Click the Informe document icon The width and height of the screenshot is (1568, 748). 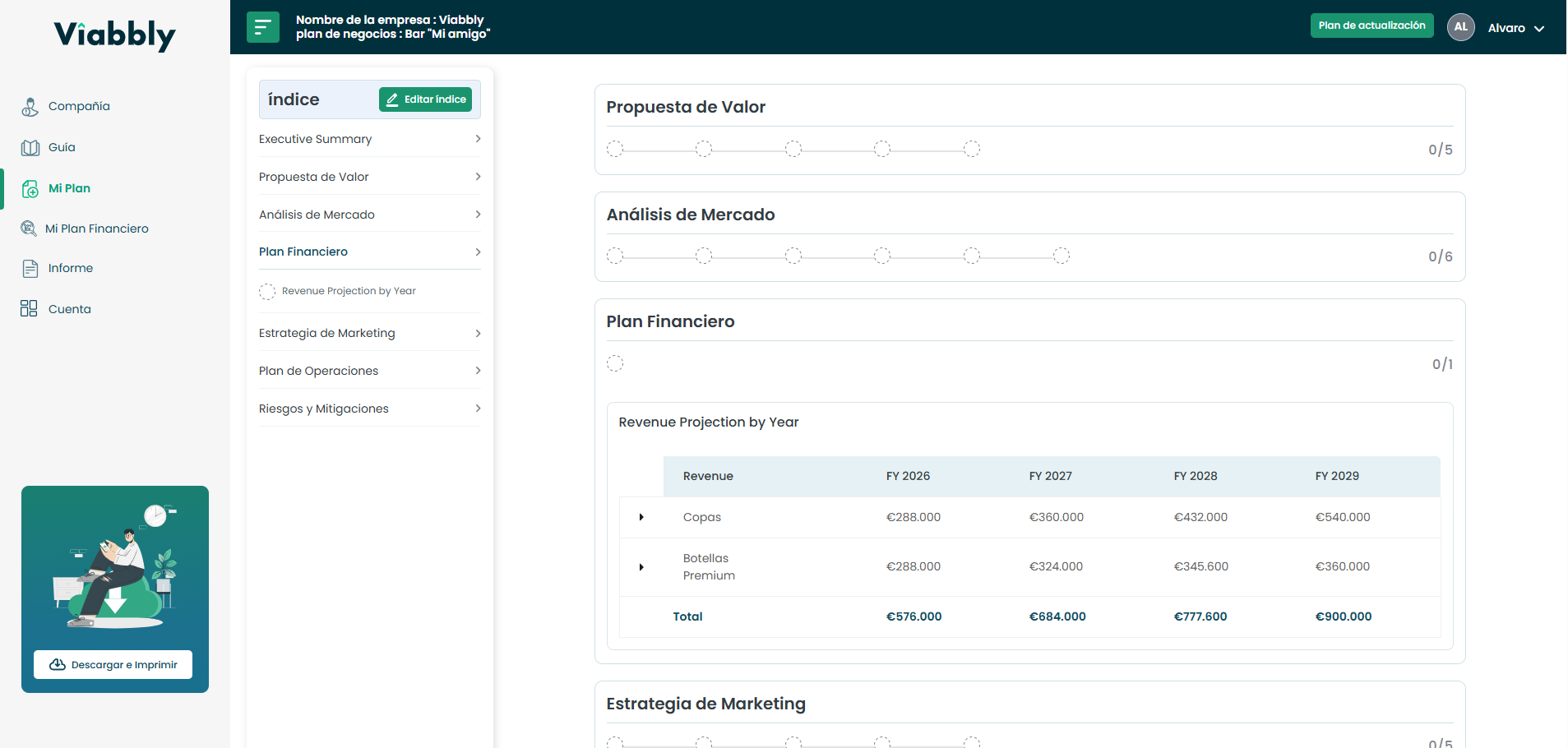[x=30, y=269]
